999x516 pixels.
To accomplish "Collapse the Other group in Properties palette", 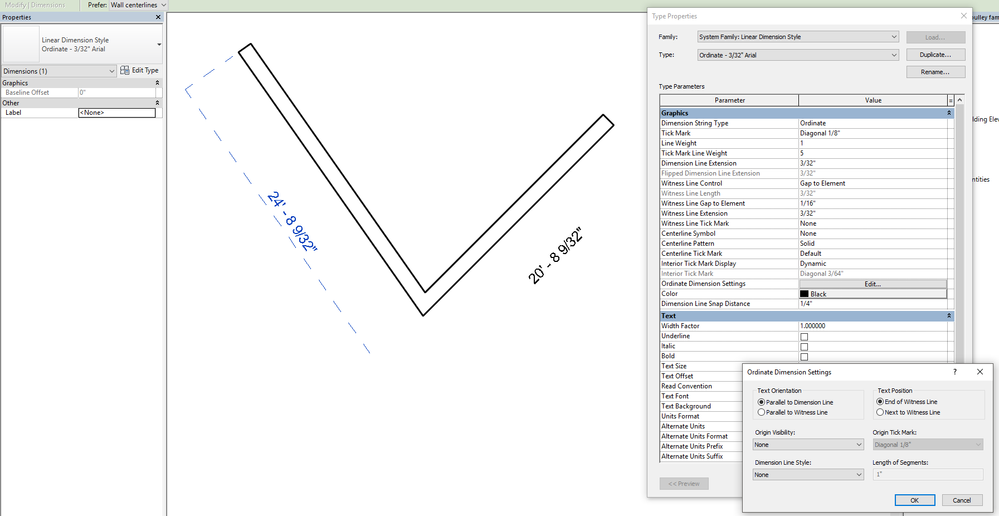I will pos(157,103).
